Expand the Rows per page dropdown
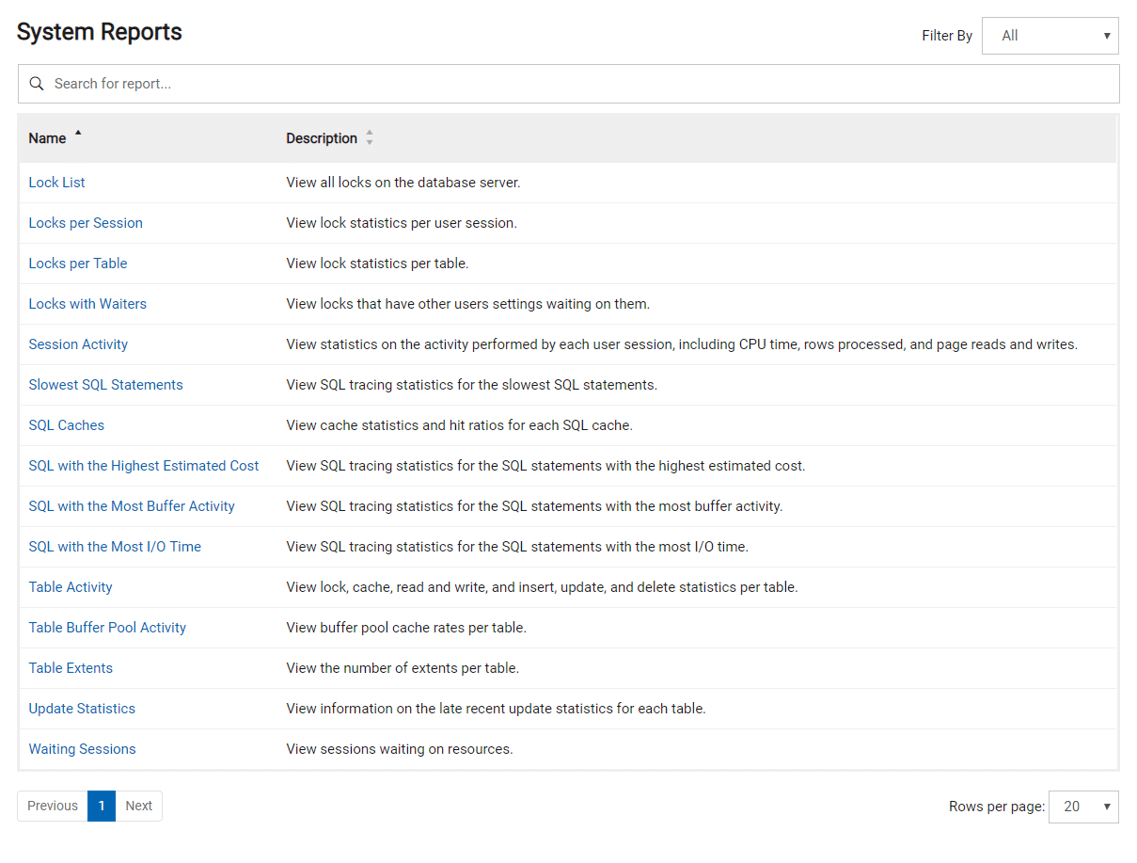1137x863 pixels. click(x=1083, y=807)
